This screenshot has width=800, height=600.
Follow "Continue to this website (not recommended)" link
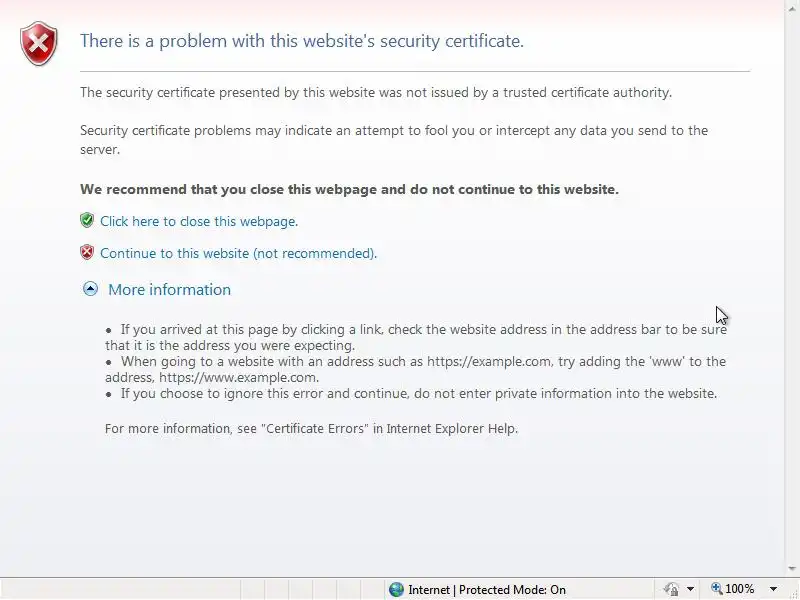point(238,253)
